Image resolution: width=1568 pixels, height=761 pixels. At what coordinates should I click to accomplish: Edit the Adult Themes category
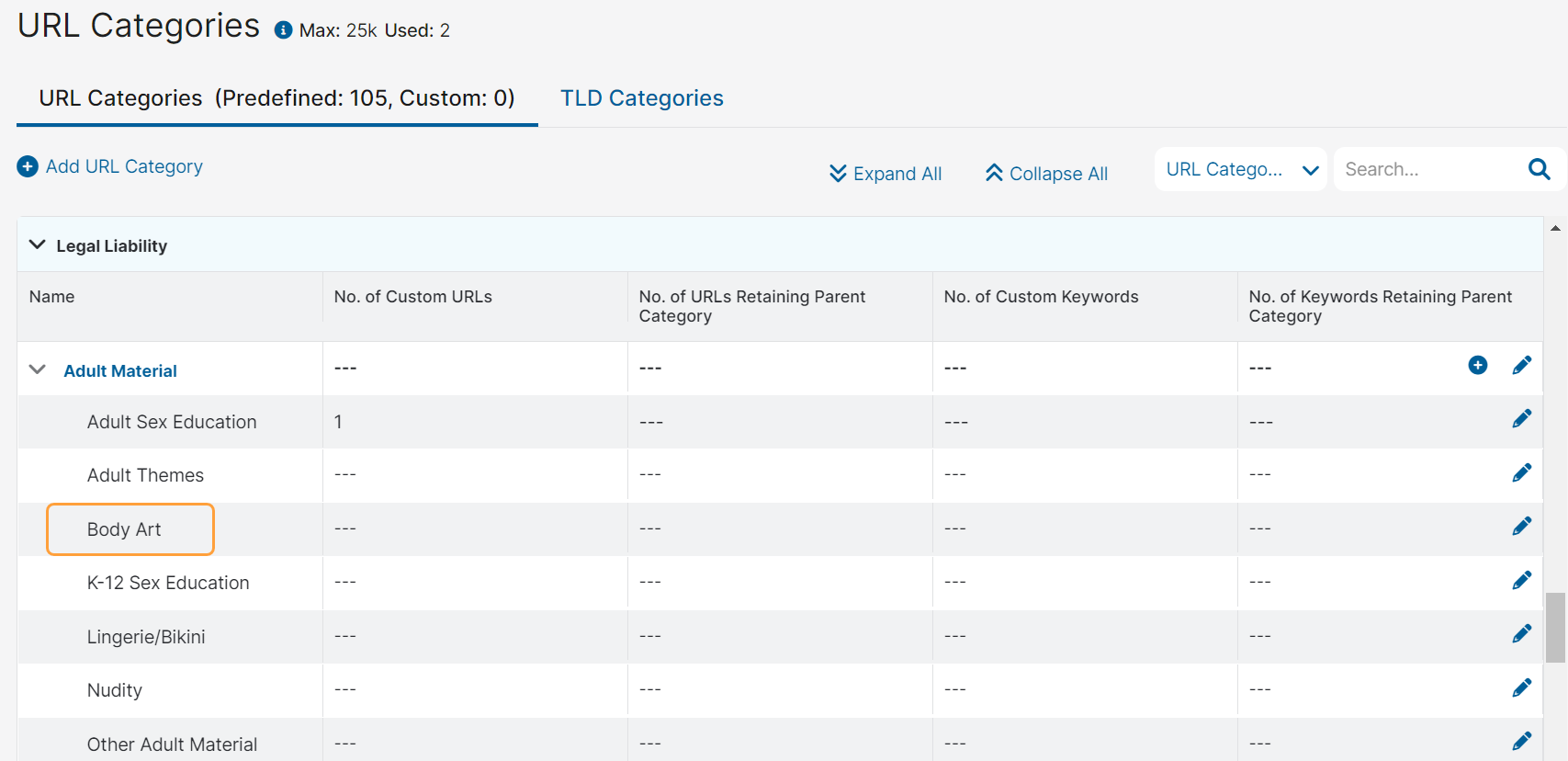tap(1521, 472)
